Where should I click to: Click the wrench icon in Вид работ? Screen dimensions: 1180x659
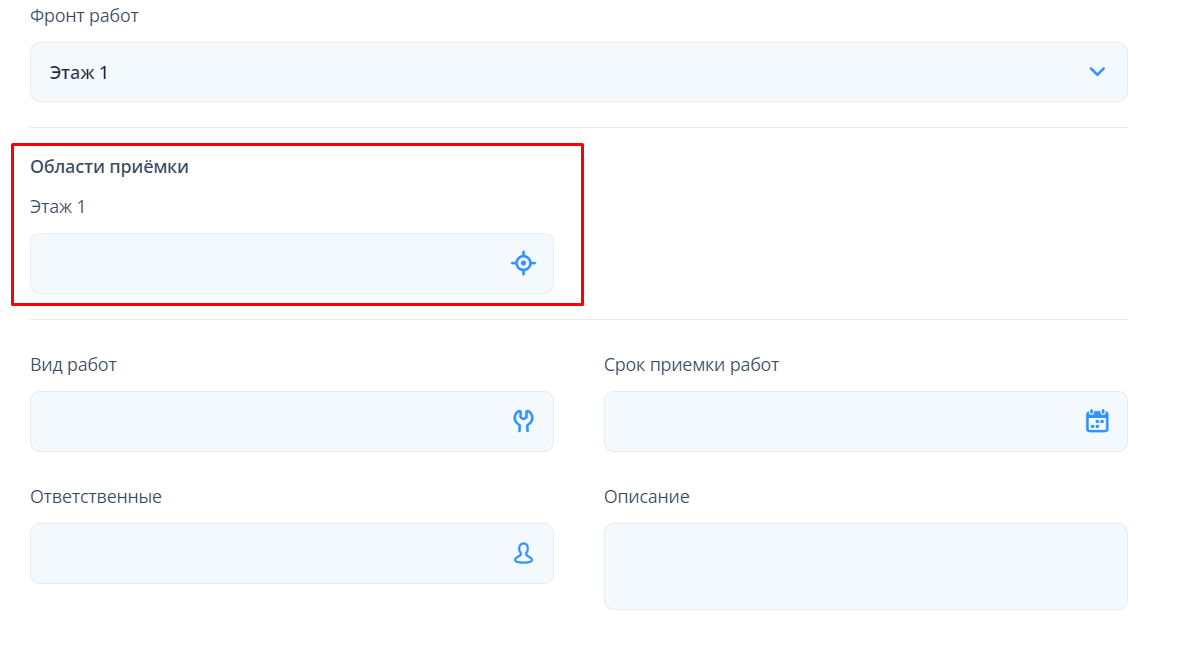pyautogui.click(x=523, y=421)
